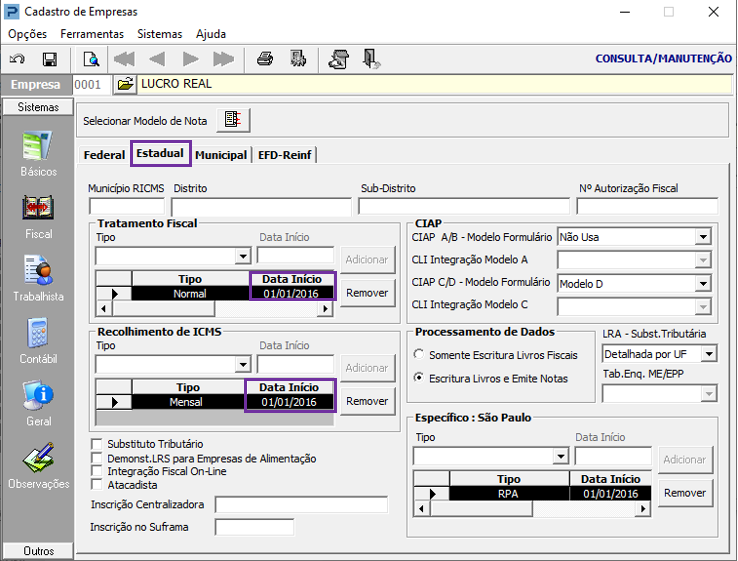Switch to the Federal tab
The height and width of the screenshot is (561, 738).
click(x=104, y=155)
